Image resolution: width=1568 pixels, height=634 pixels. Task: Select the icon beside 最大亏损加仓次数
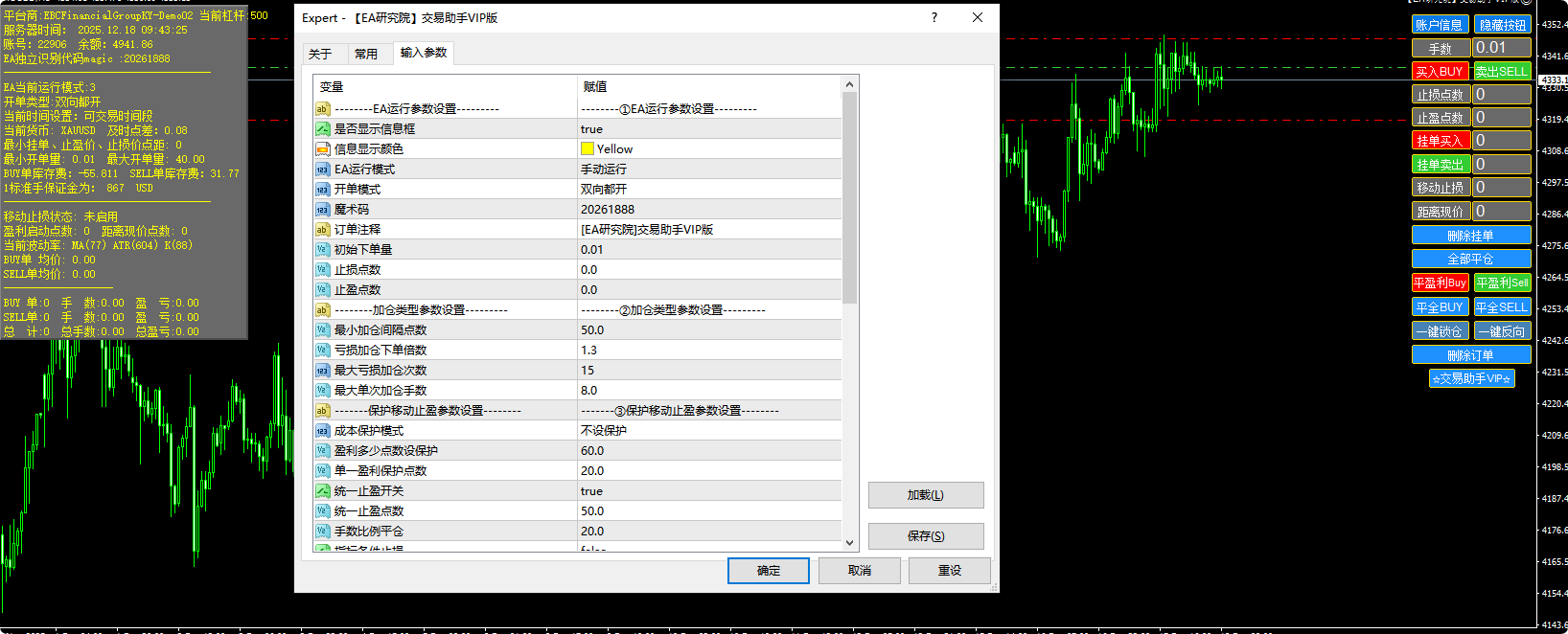(x=323, y=371)
